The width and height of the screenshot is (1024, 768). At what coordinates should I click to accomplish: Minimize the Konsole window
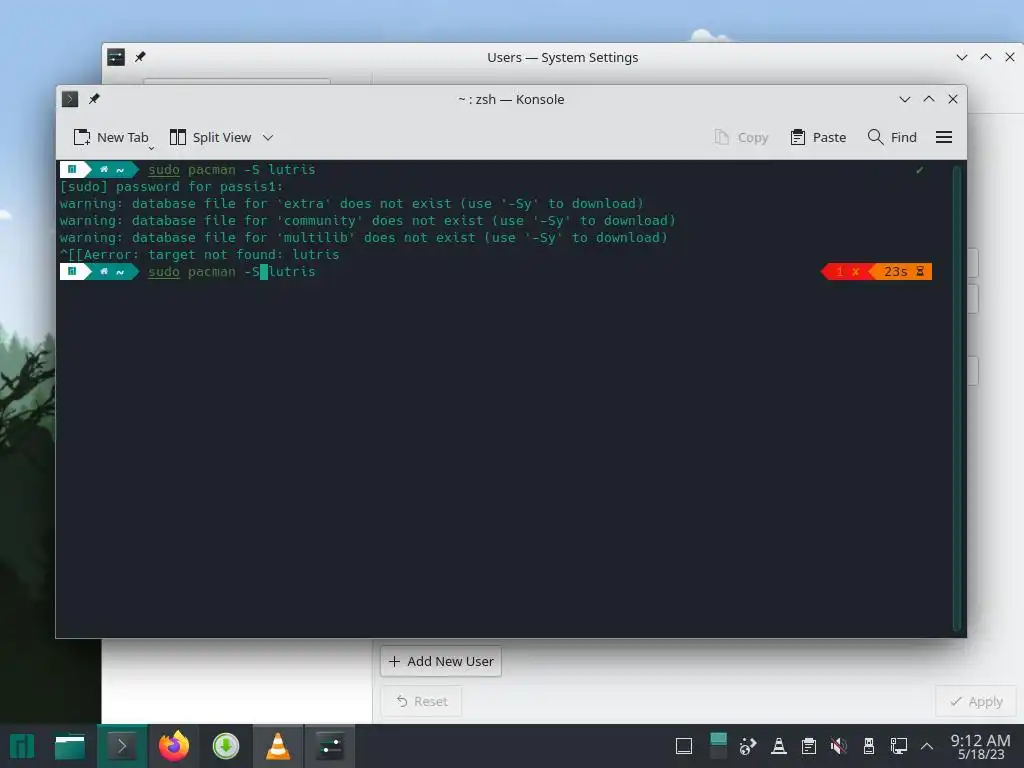[x=904, y=99]
